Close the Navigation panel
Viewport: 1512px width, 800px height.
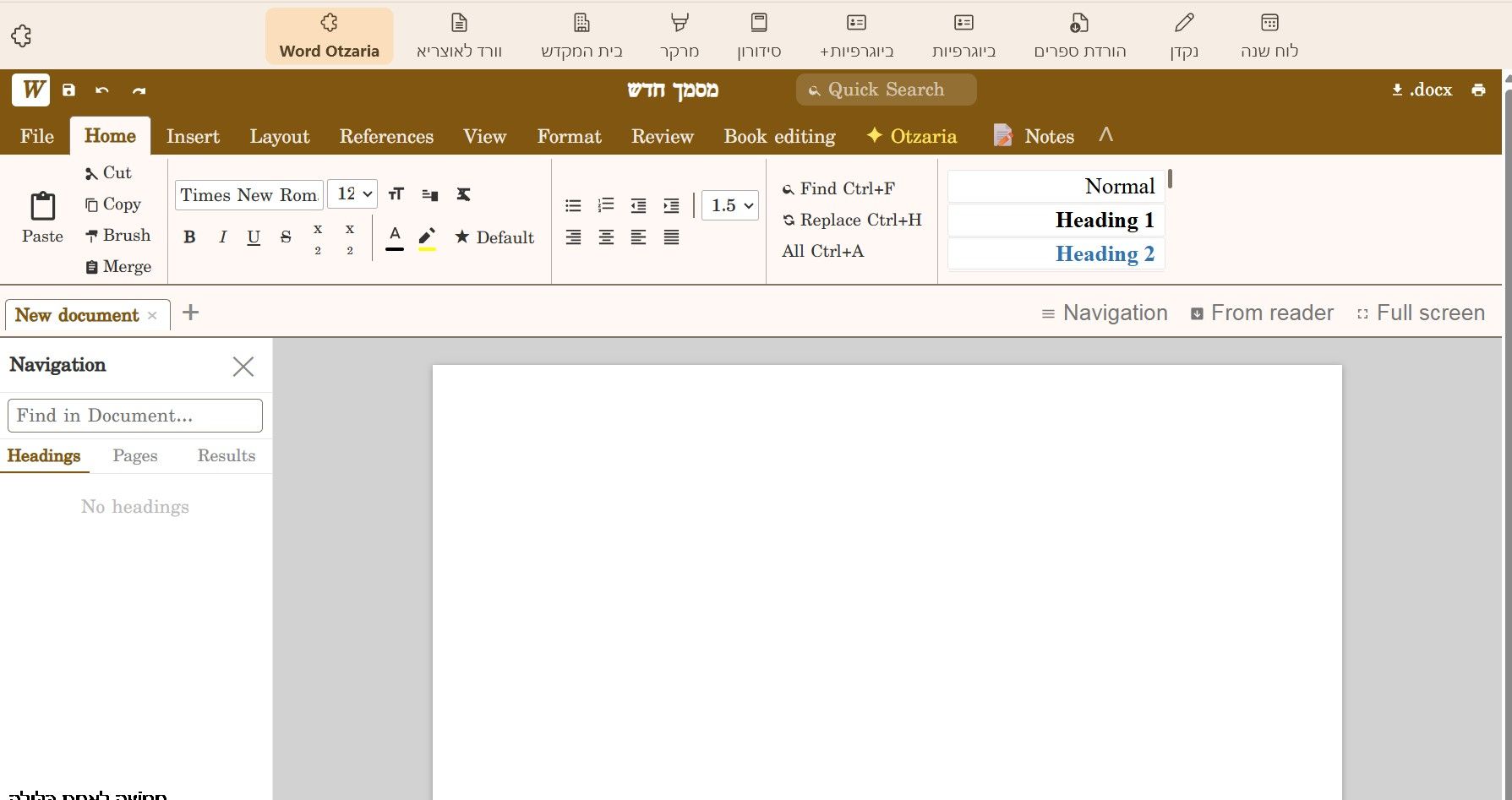click(x=243, y=366)
